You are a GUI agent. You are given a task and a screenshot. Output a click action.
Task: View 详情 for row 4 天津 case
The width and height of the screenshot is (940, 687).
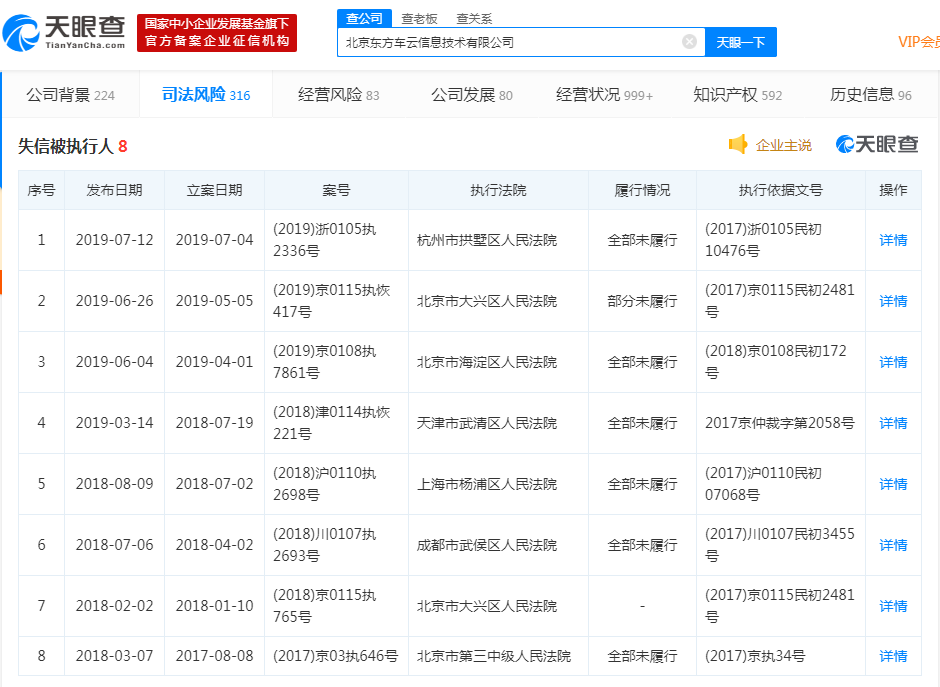point(893,423)
